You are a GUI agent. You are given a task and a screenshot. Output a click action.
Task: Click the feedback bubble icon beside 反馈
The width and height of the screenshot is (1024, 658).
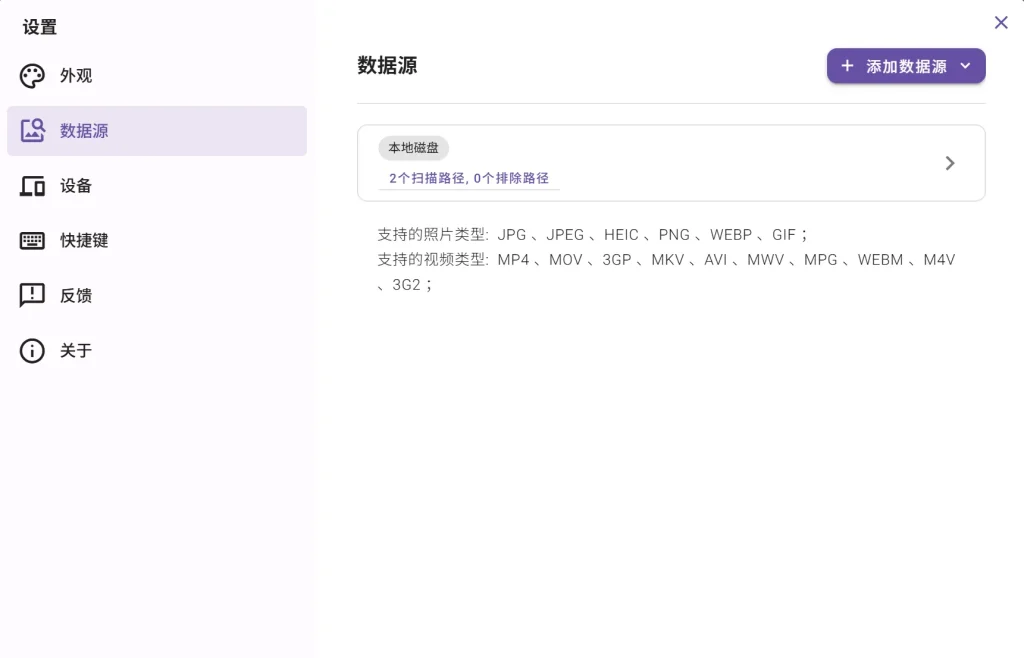coord(33,296)
